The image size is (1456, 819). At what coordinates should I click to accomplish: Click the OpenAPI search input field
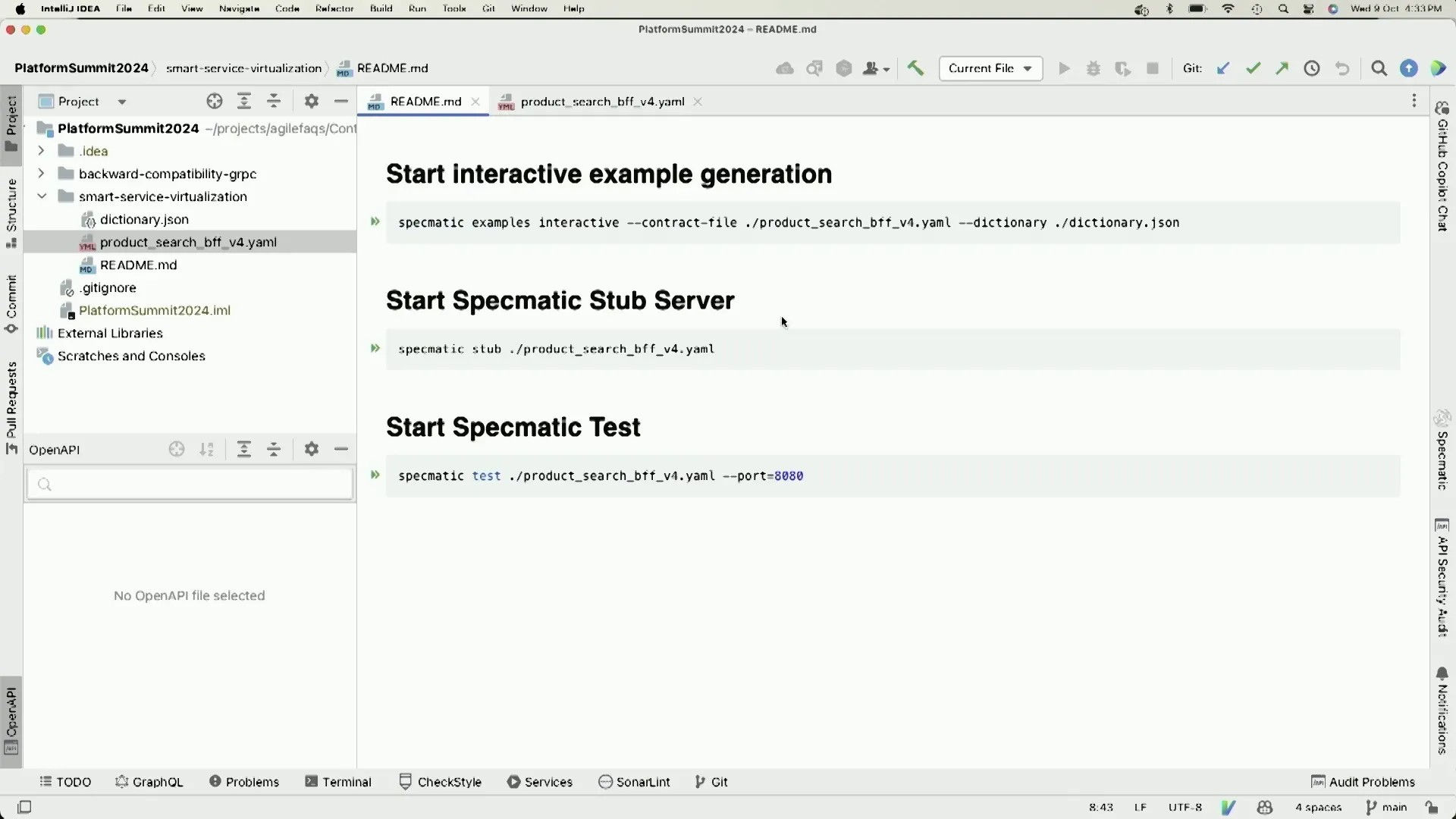[x=189, y=484]
